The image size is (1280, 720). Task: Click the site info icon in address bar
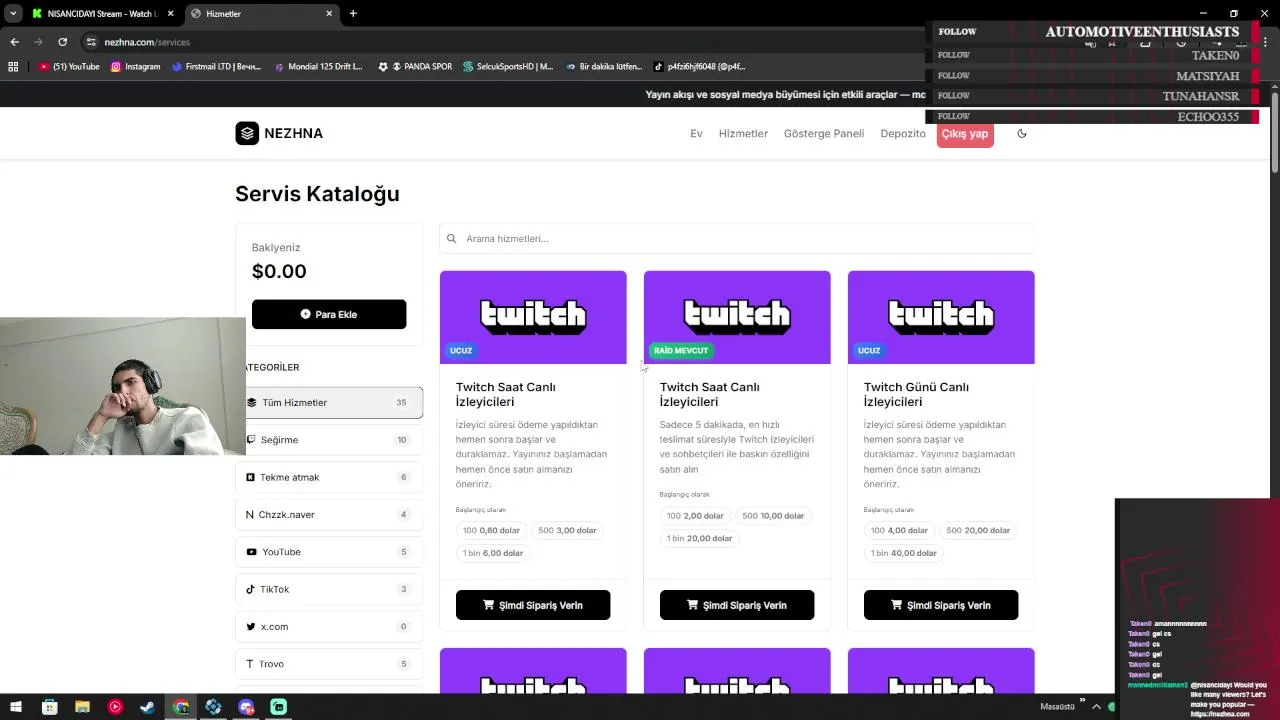[x=91, y=42]
